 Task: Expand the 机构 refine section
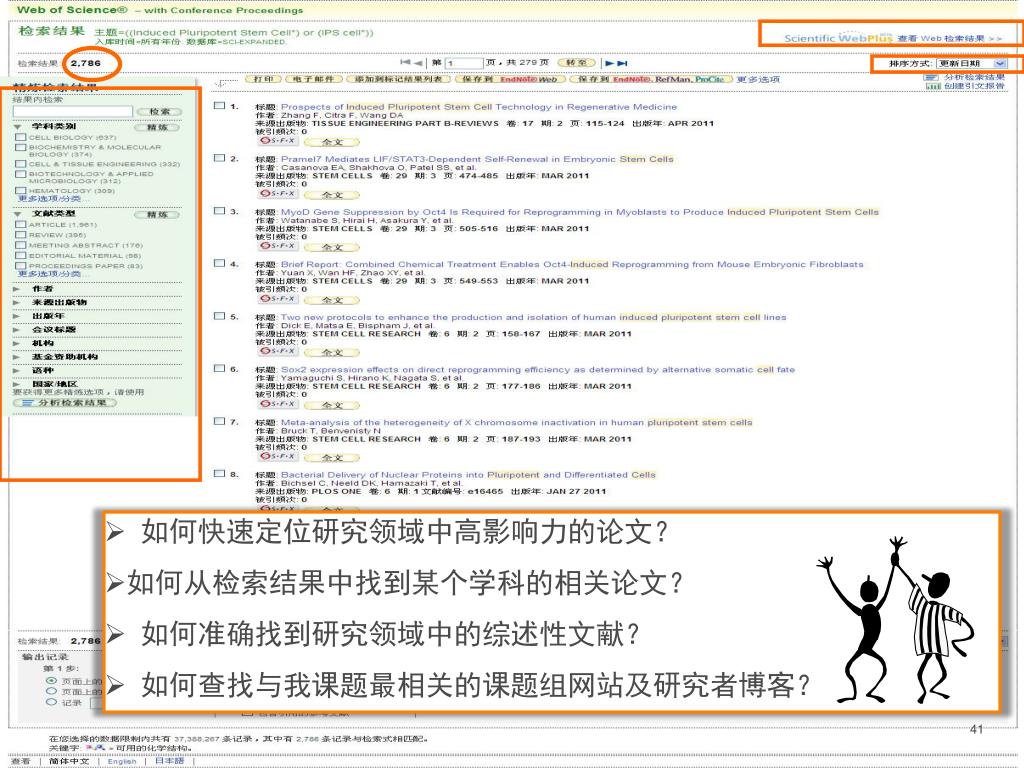pyautogui.click(x=17, y=344)
